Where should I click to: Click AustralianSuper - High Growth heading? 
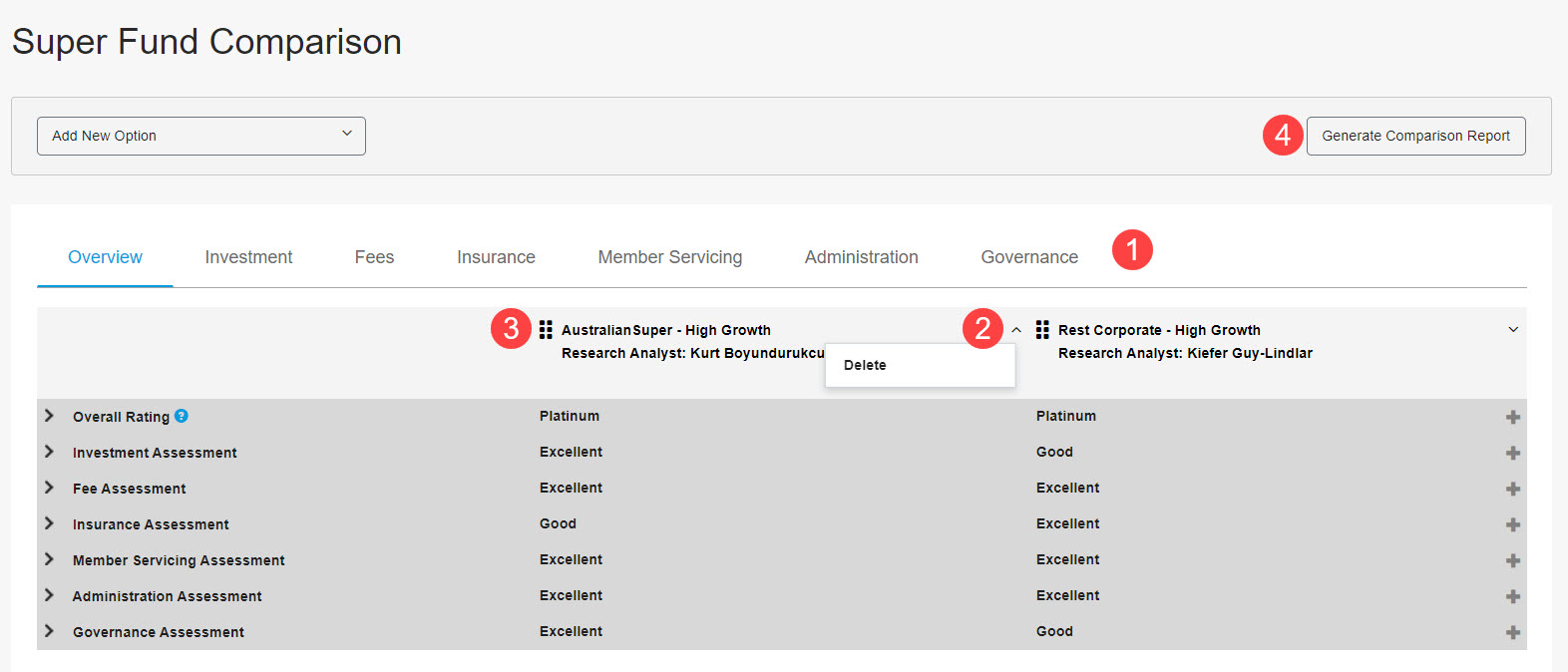(x=666, y=330)
